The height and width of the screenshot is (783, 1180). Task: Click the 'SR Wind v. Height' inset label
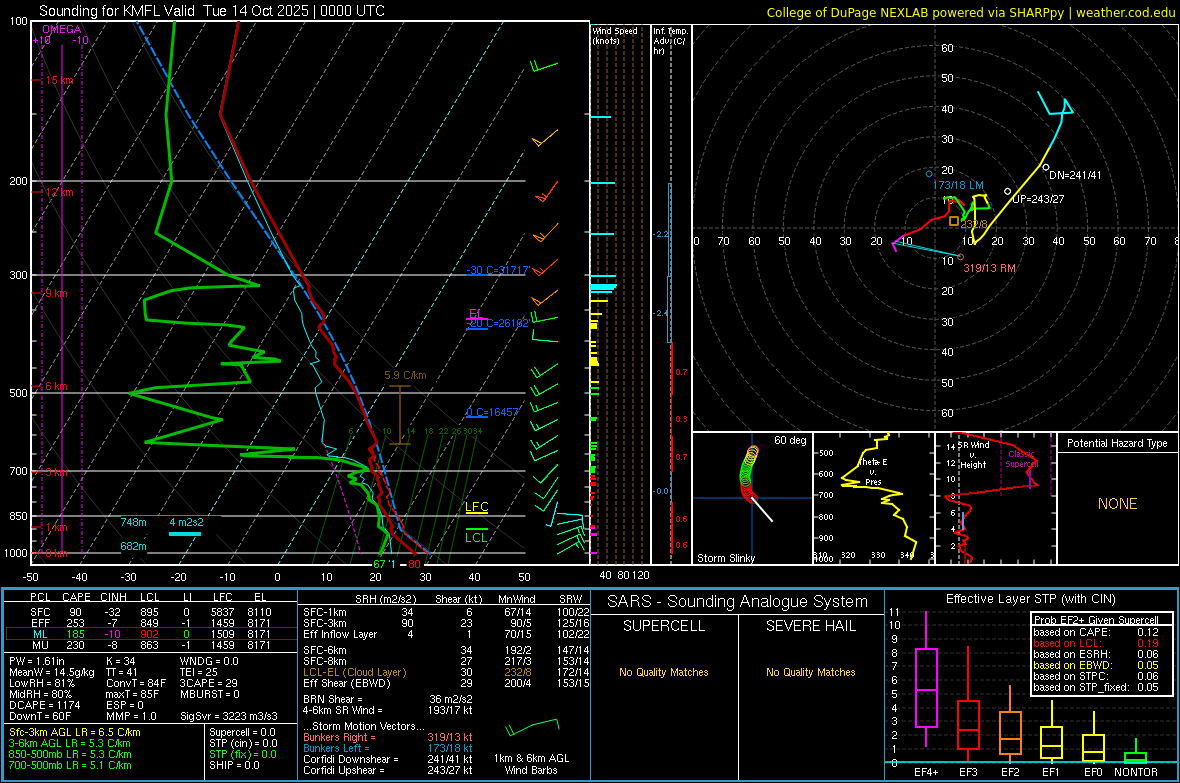(x=973, y=455)
